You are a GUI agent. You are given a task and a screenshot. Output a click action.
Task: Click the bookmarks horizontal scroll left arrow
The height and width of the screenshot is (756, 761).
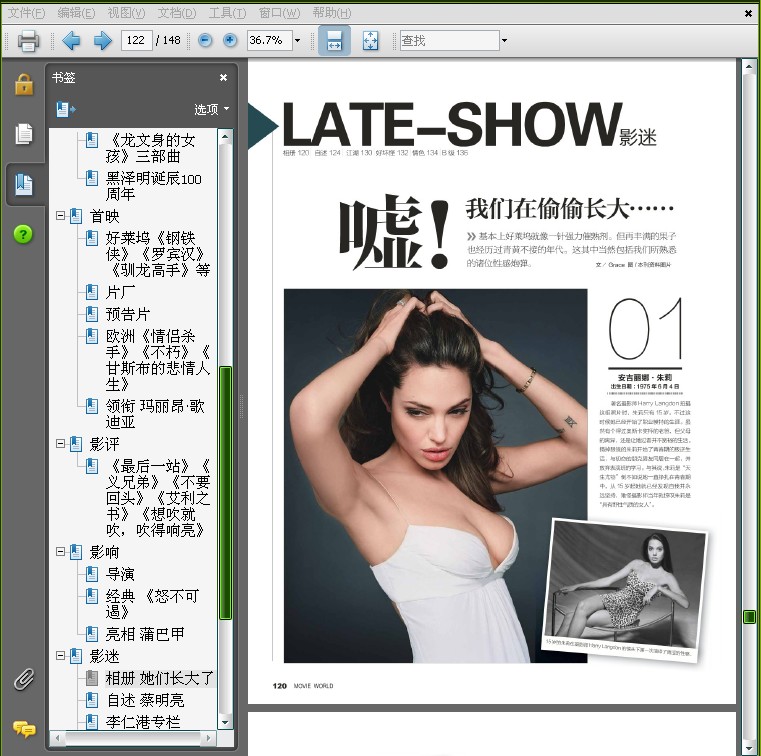57,738
